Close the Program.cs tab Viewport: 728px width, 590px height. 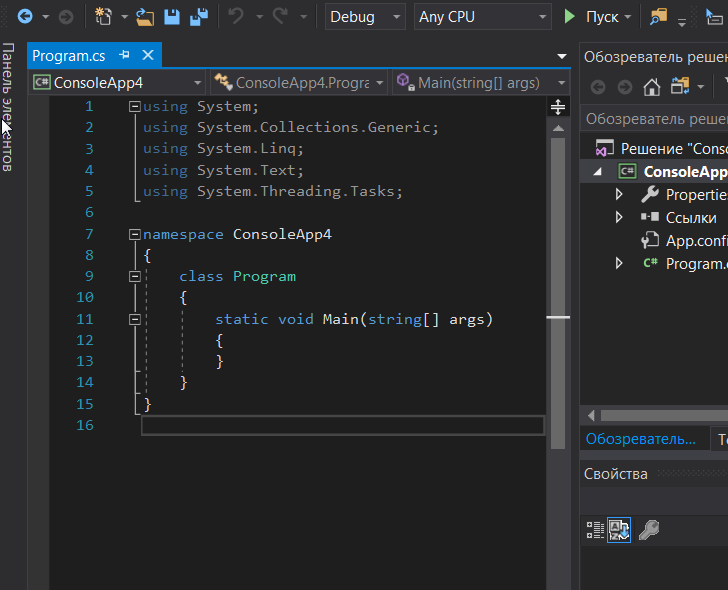[x=147, y=55]
